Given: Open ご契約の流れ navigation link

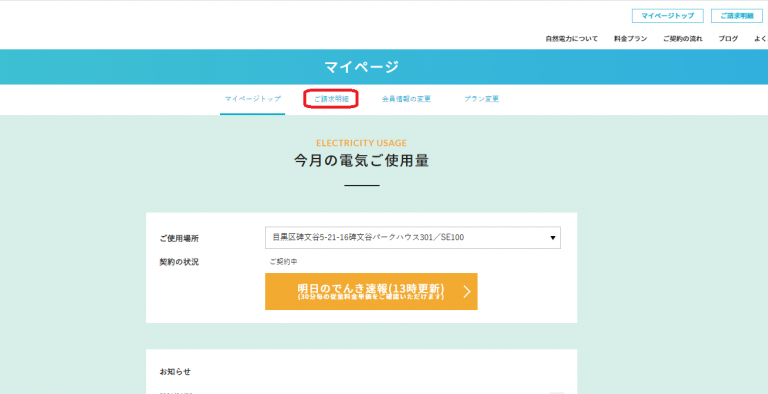Looking at the screenshot, I should (x=683, y=39).
